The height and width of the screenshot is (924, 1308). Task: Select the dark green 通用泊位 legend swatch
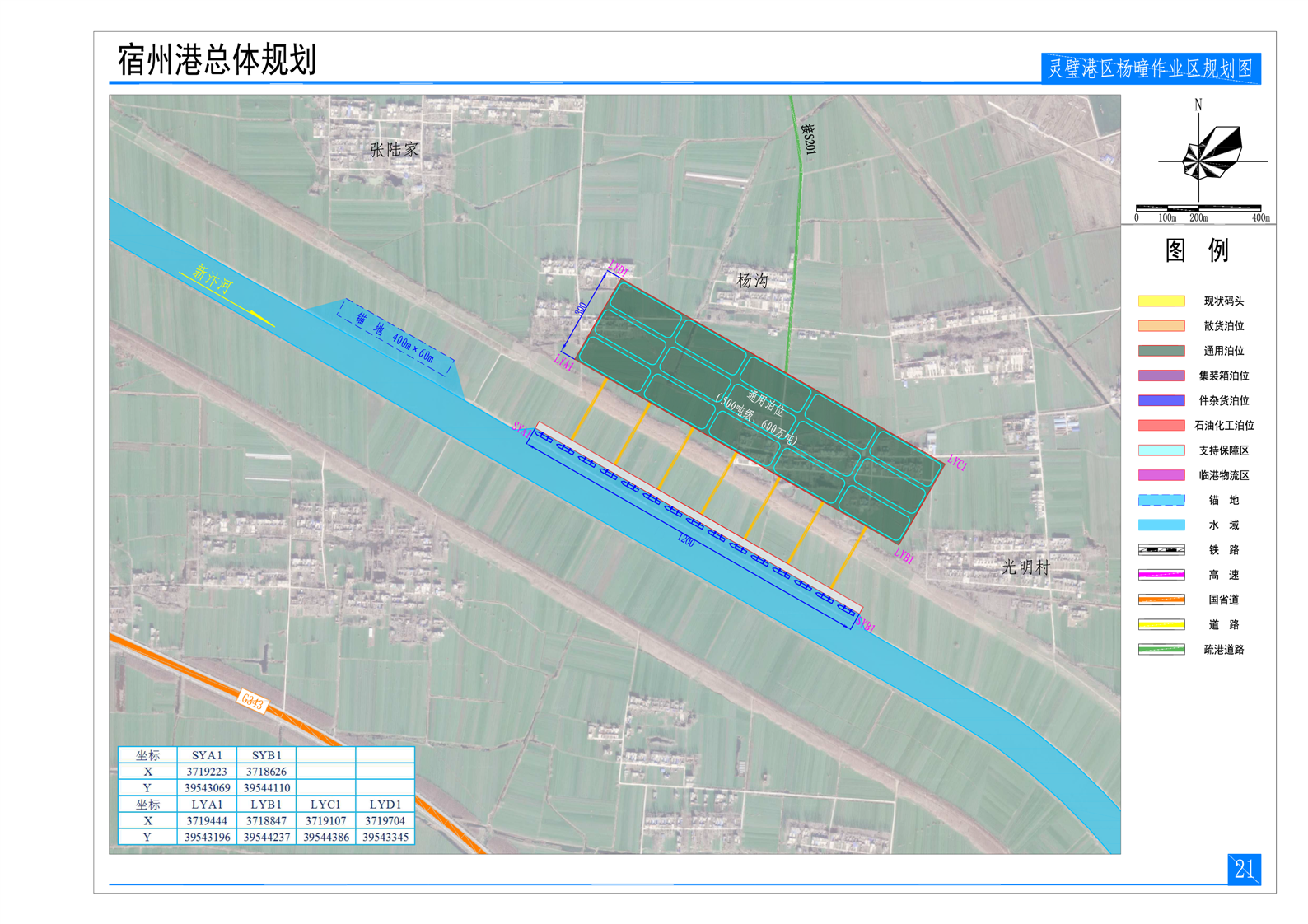pyautogui.click(x=1161, y=351)
